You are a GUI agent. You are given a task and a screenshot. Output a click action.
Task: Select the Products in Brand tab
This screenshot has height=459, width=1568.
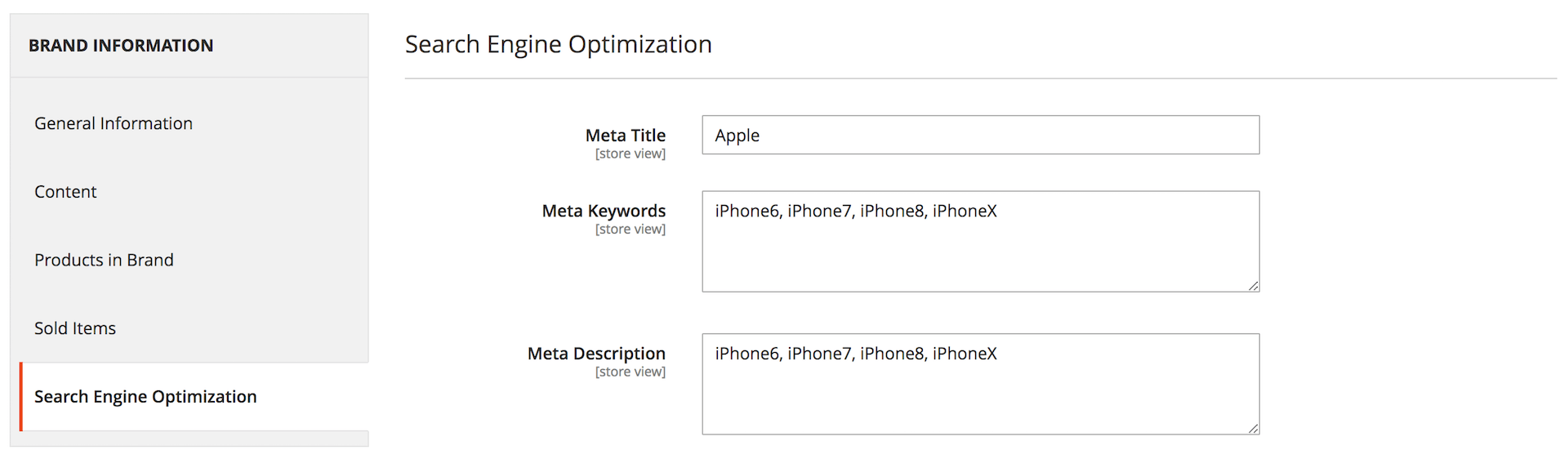[104, 260]
